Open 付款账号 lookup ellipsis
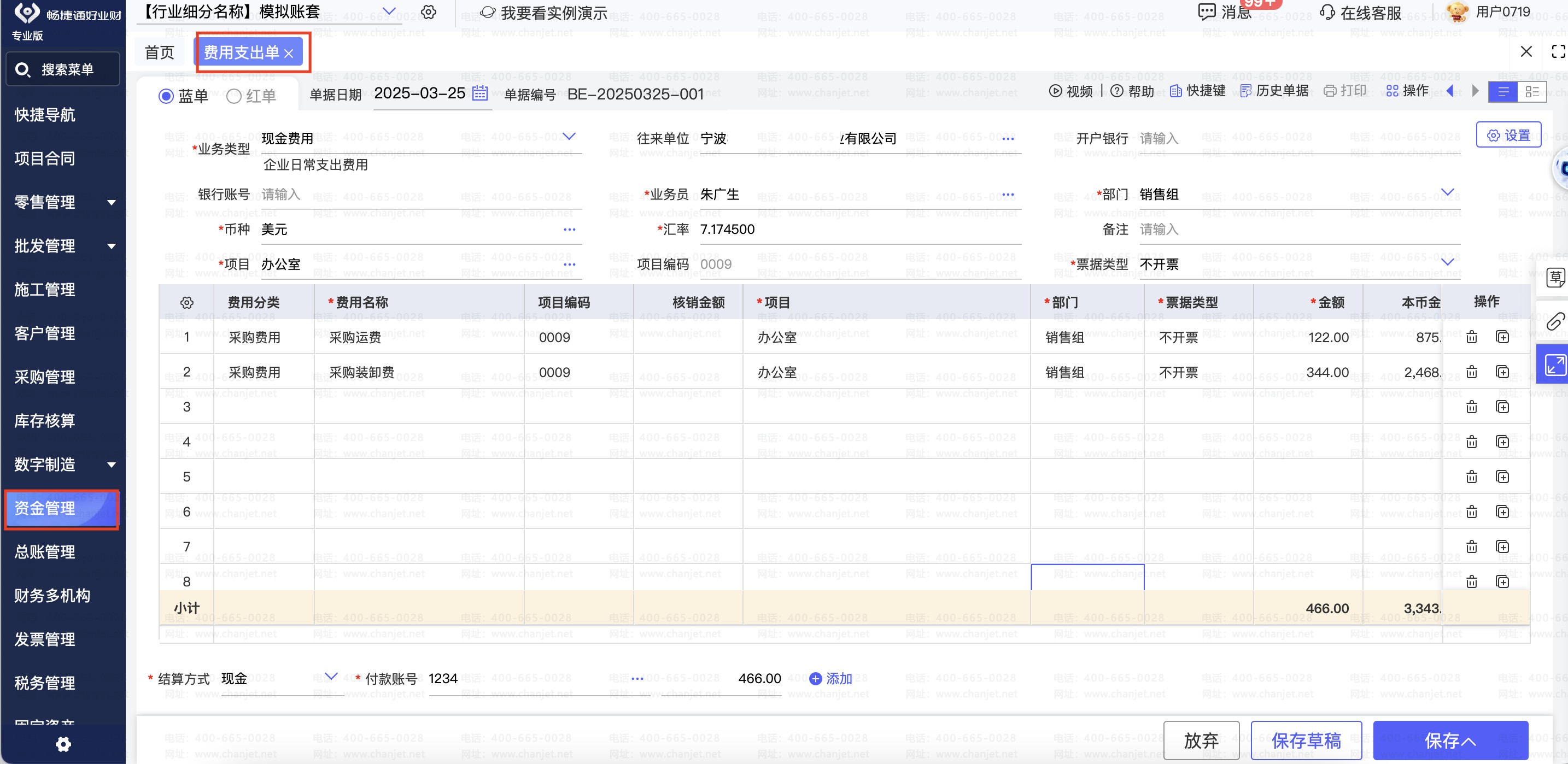This screenshot has width=1568, height=764. 637,678
